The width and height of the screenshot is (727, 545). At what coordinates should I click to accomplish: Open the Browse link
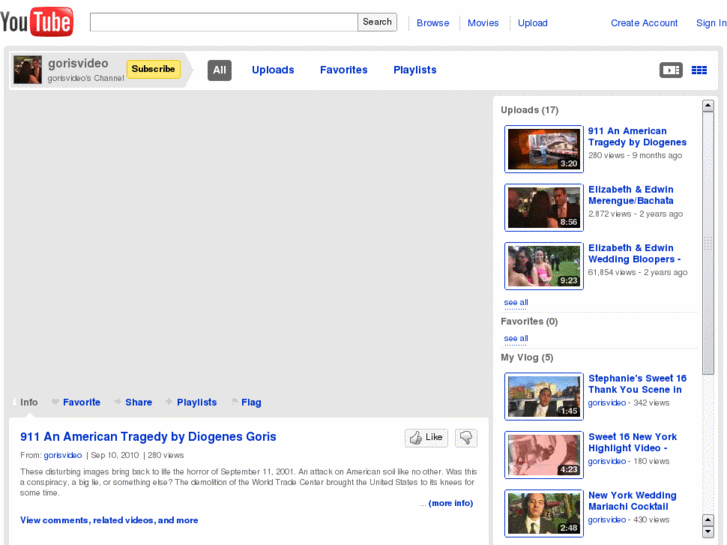click(433, 23)
